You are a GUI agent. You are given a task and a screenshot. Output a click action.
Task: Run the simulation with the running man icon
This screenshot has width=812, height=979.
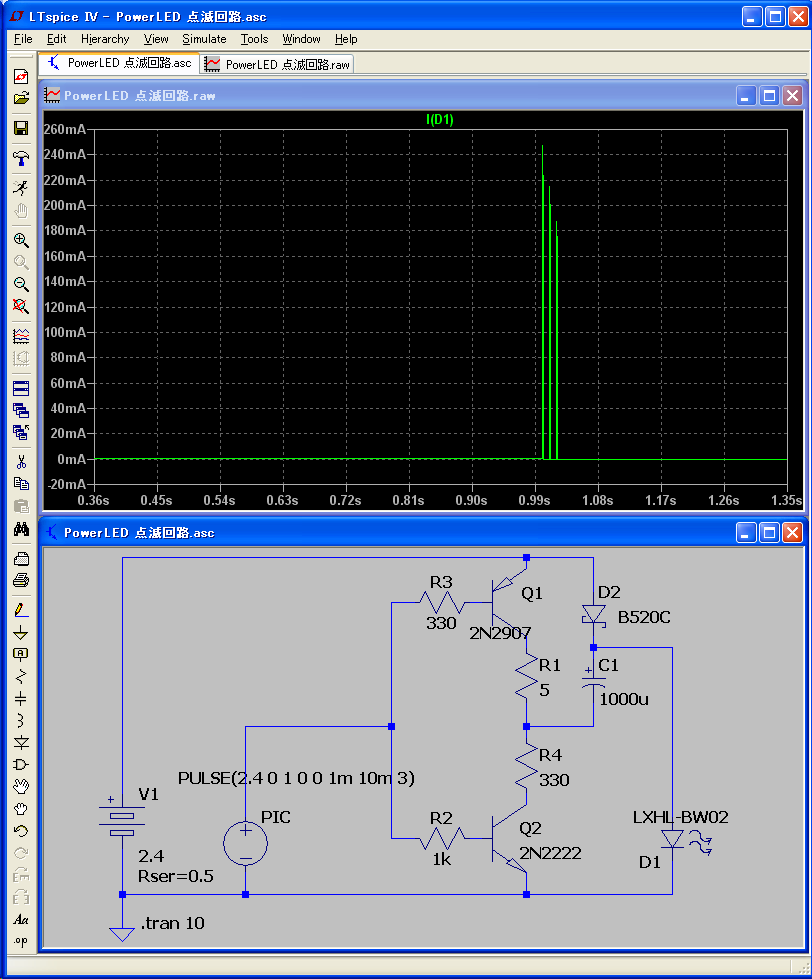(21, 188)
